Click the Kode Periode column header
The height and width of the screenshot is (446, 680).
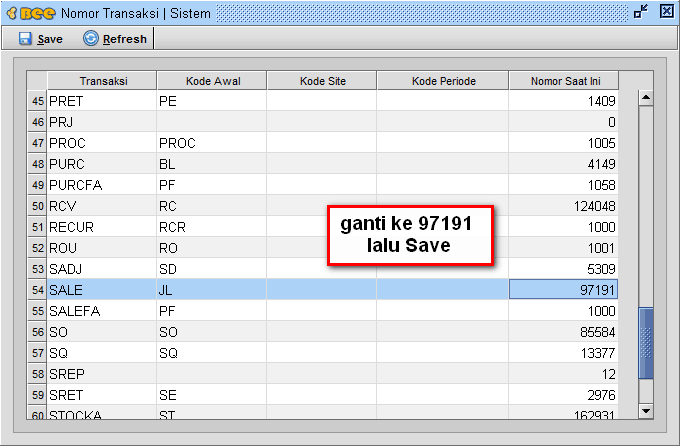(x=443, y=81)
